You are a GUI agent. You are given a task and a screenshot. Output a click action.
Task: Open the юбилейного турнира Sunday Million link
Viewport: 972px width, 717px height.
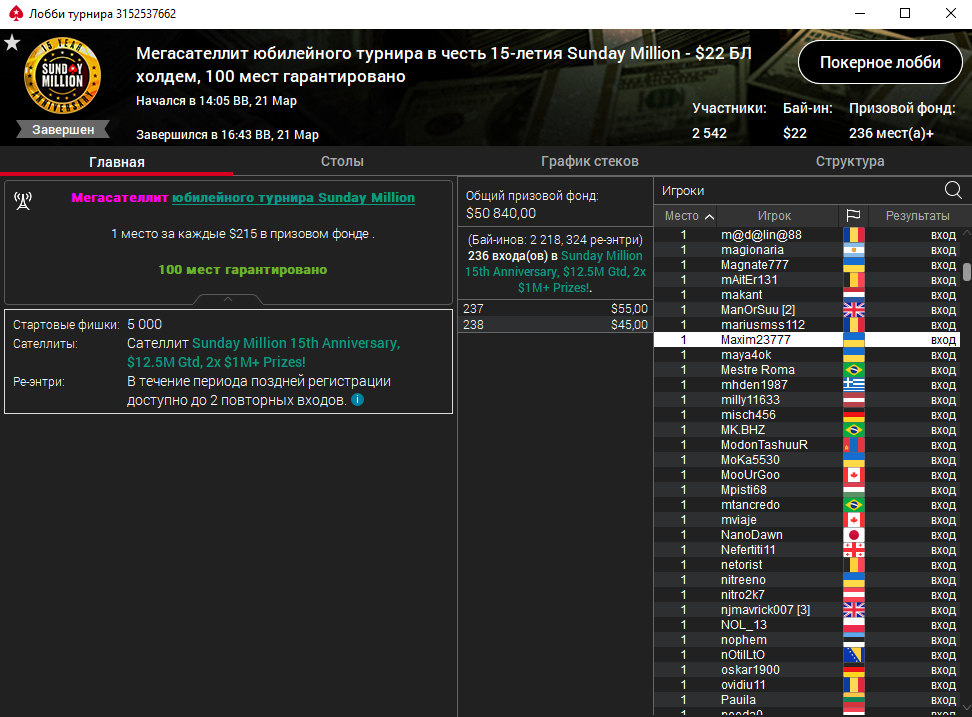pos(293,198)
